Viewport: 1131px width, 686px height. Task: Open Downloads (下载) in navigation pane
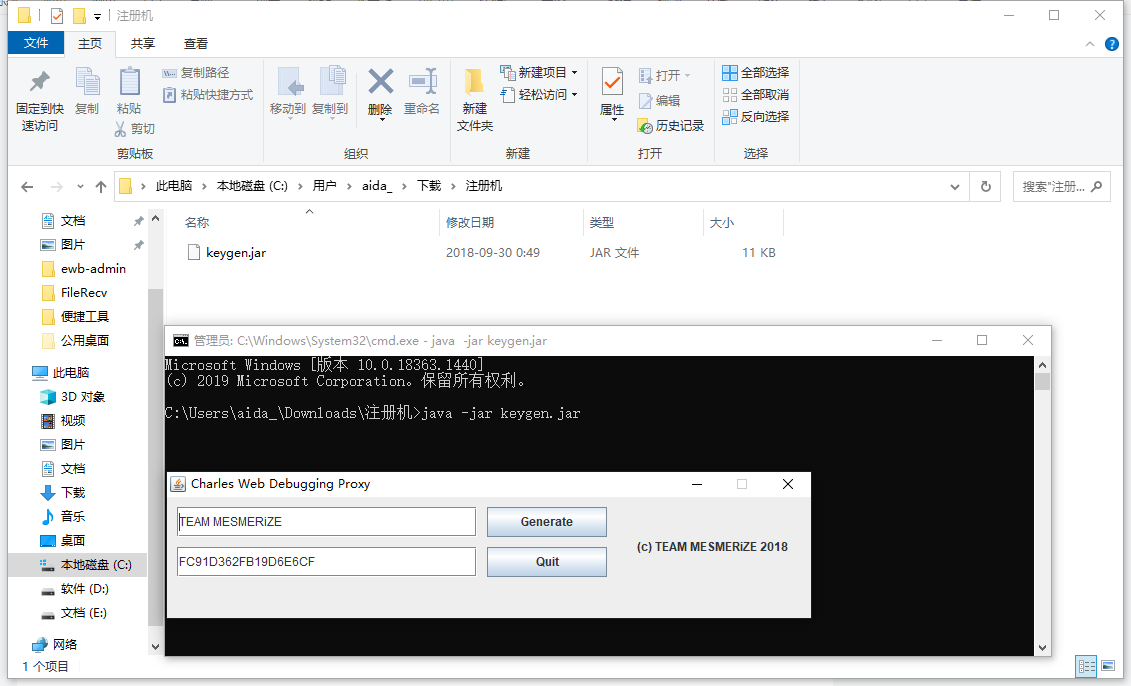point(63,493)
